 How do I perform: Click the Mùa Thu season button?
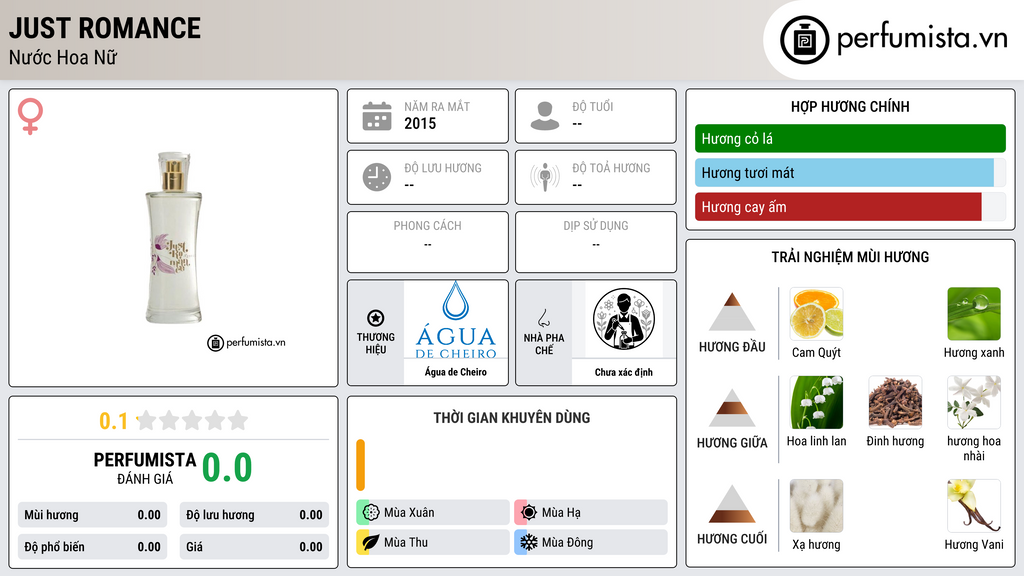(432, 542)
